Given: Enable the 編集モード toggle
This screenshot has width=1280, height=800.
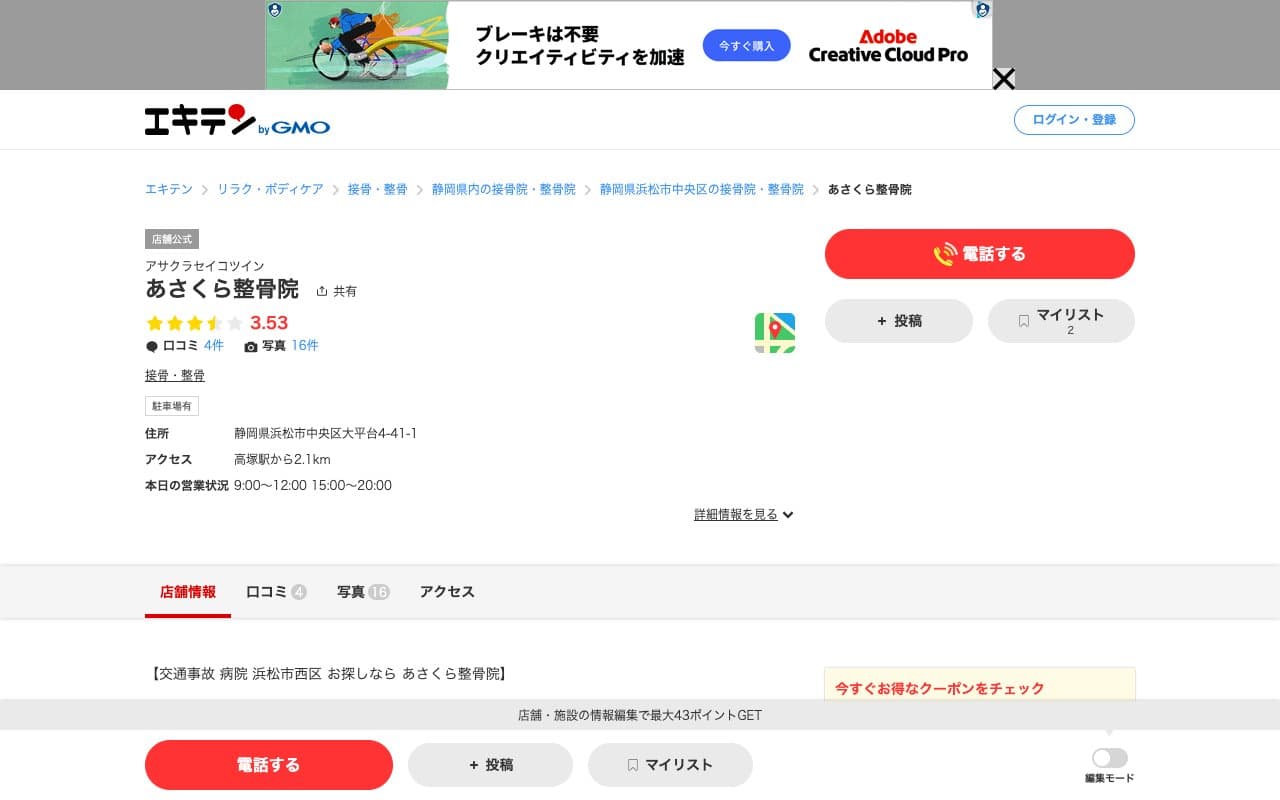Looking at the screenshot, I should click(x=1108, y=758).
